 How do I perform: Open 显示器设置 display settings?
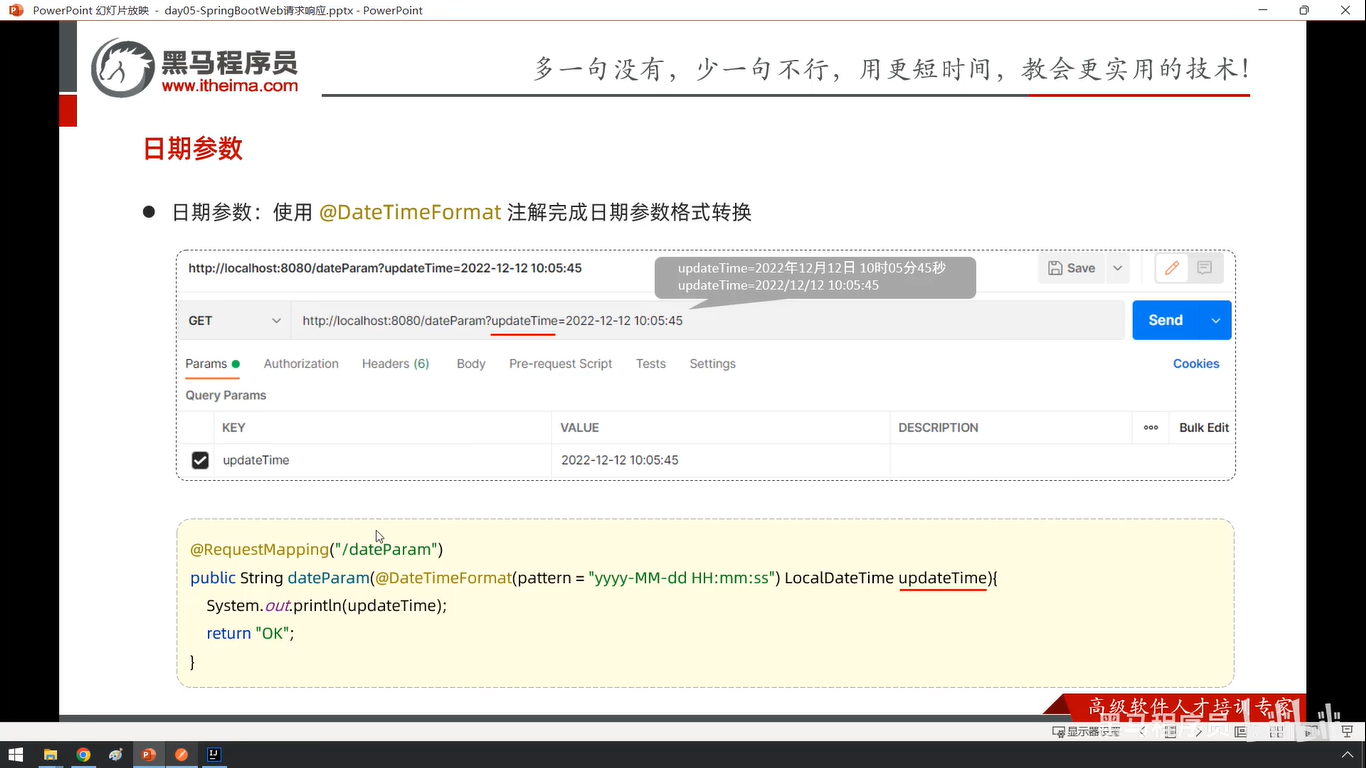[1087, 731]
